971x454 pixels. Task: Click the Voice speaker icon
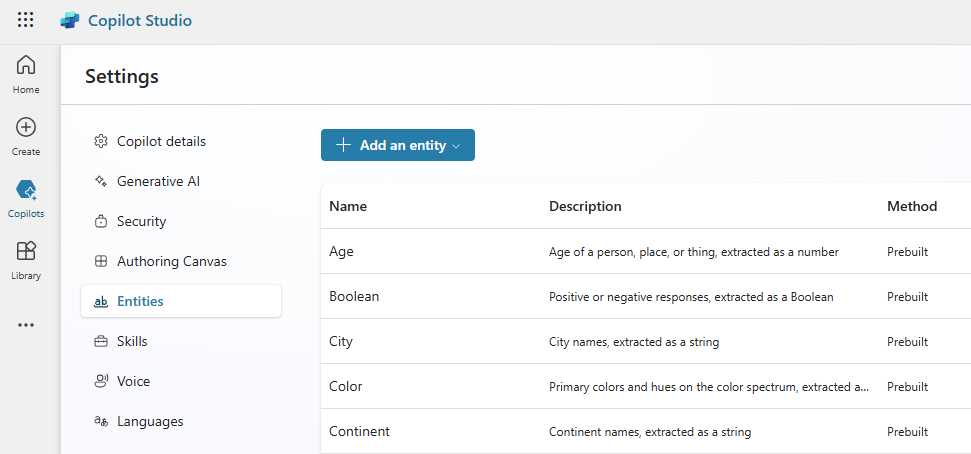[101, 381]
